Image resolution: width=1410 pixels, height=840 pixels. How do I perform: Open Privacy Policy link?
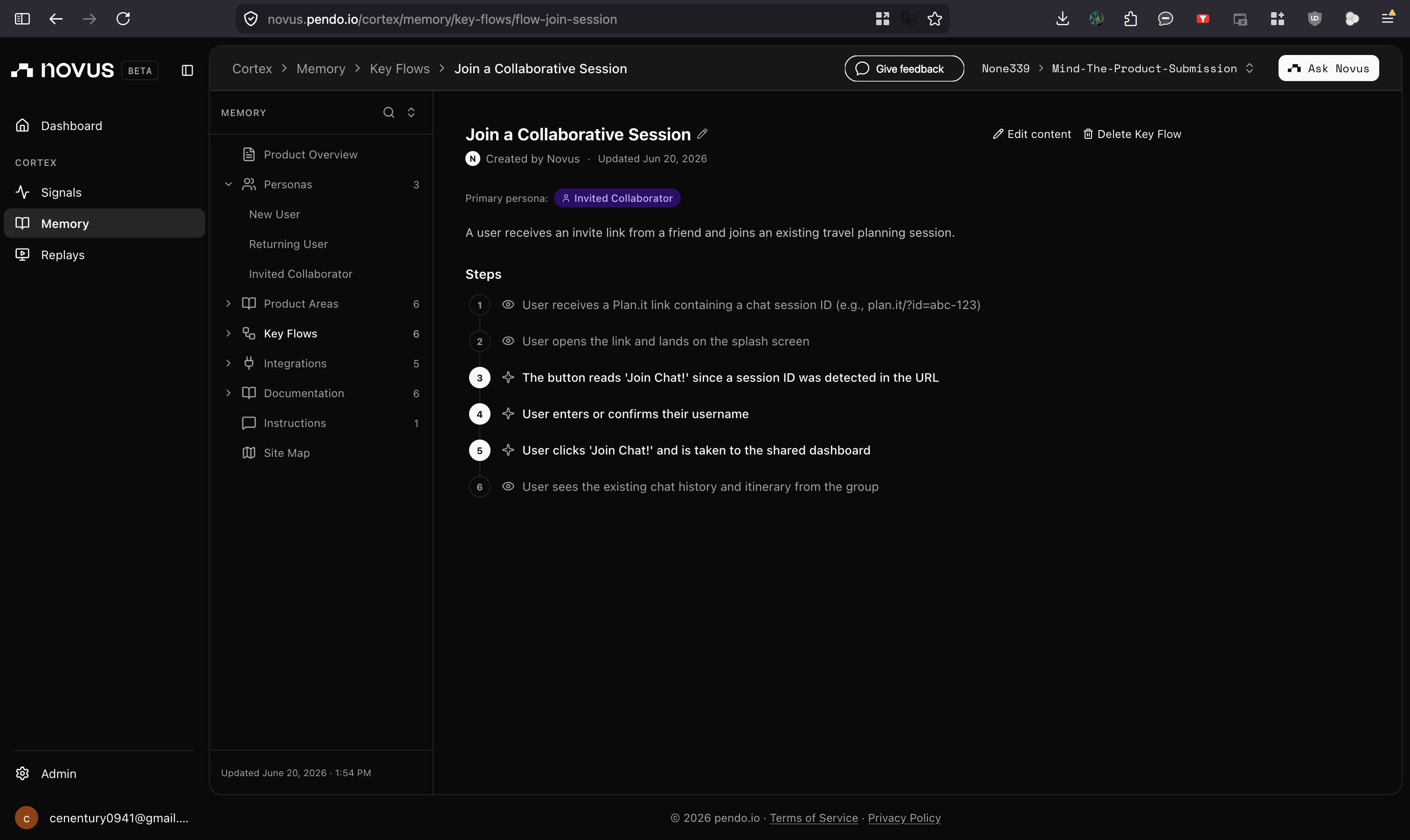[904, 818]
